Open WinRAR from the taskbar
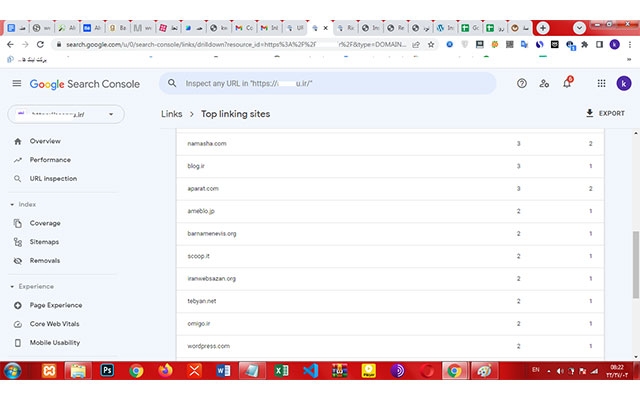Image resolution: width=640 pixels, height=400 pixels. click(340, 371)
